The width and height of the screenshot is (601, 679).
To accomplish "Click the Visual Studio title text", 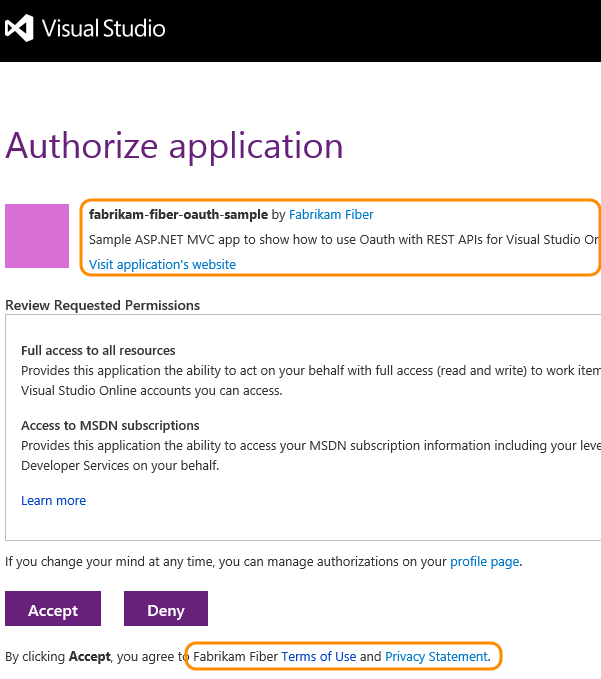I will (103, 29).
